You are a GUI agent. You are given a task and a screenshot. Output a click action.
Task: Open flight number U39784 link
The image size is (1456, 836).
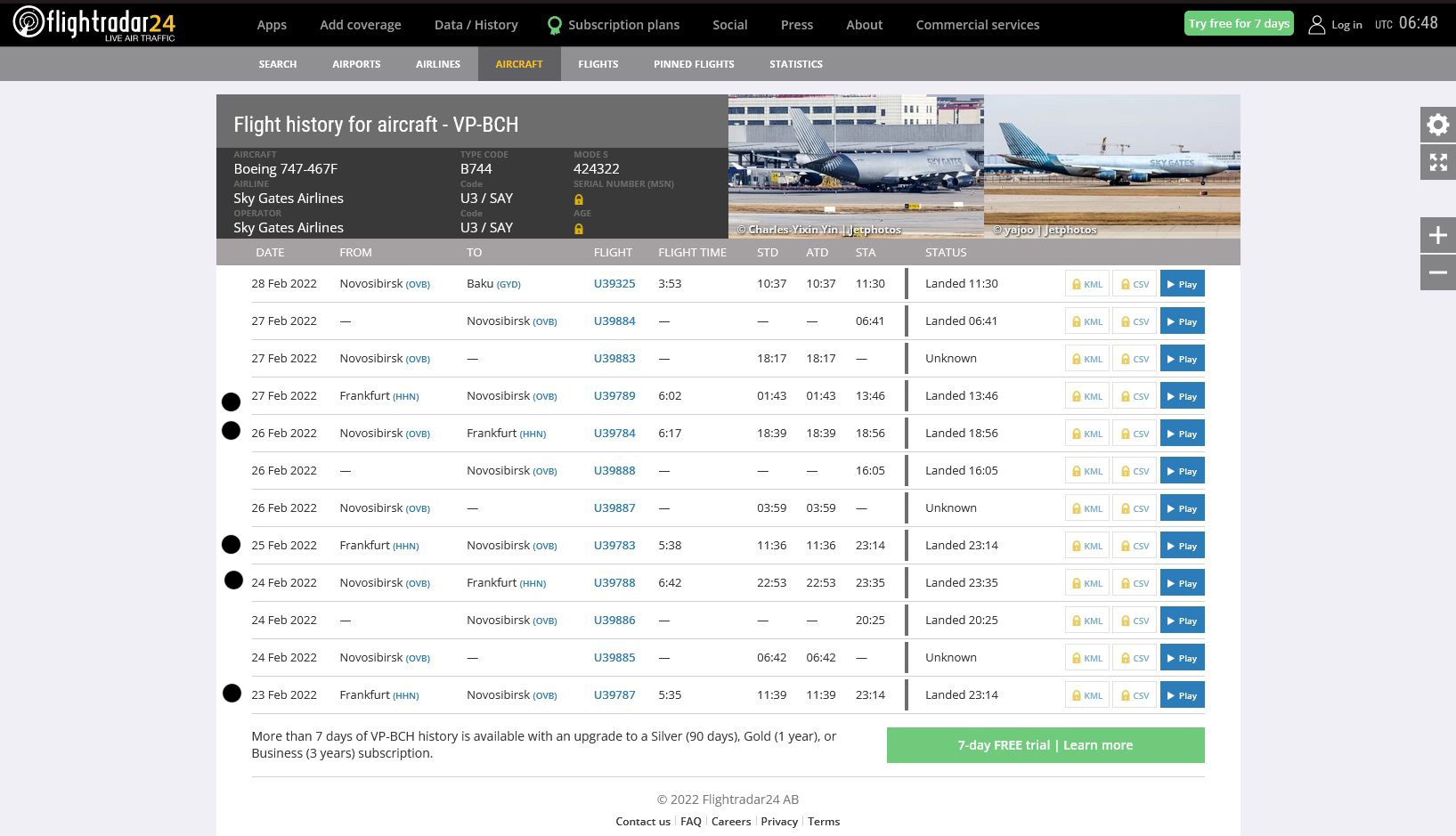pyautogui.click(x=614, y=434)
